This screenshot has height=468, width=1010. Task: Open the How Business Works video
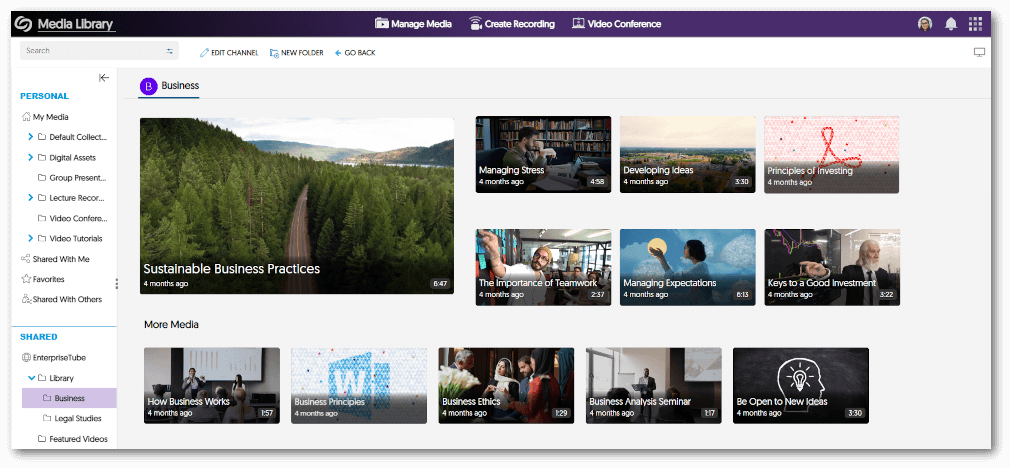pyautogui.click(x=212, y=386)
